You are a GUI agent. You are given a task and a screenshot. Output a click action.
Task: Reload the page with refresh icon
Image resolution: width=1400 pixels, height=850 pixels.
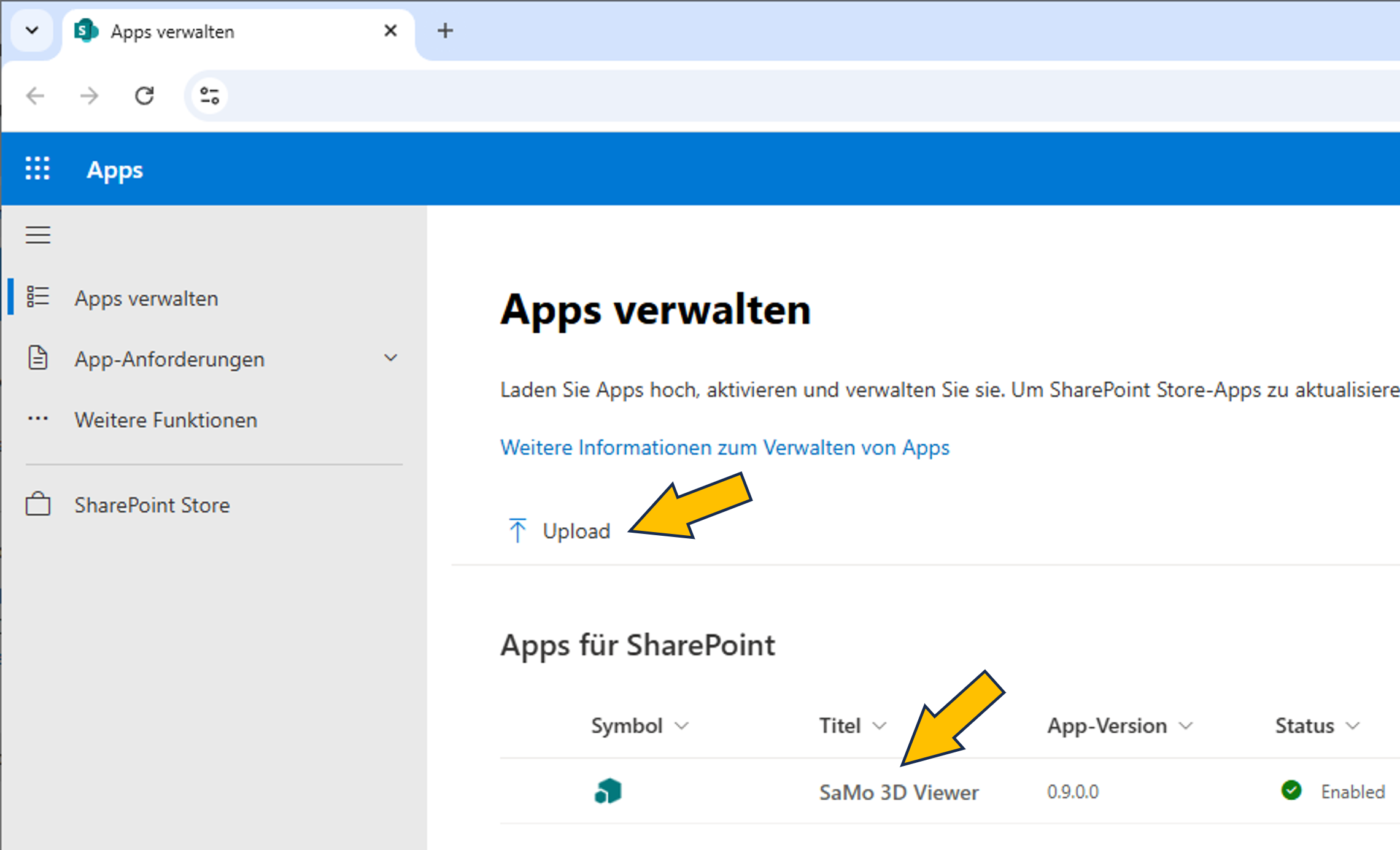coord(144,96)
